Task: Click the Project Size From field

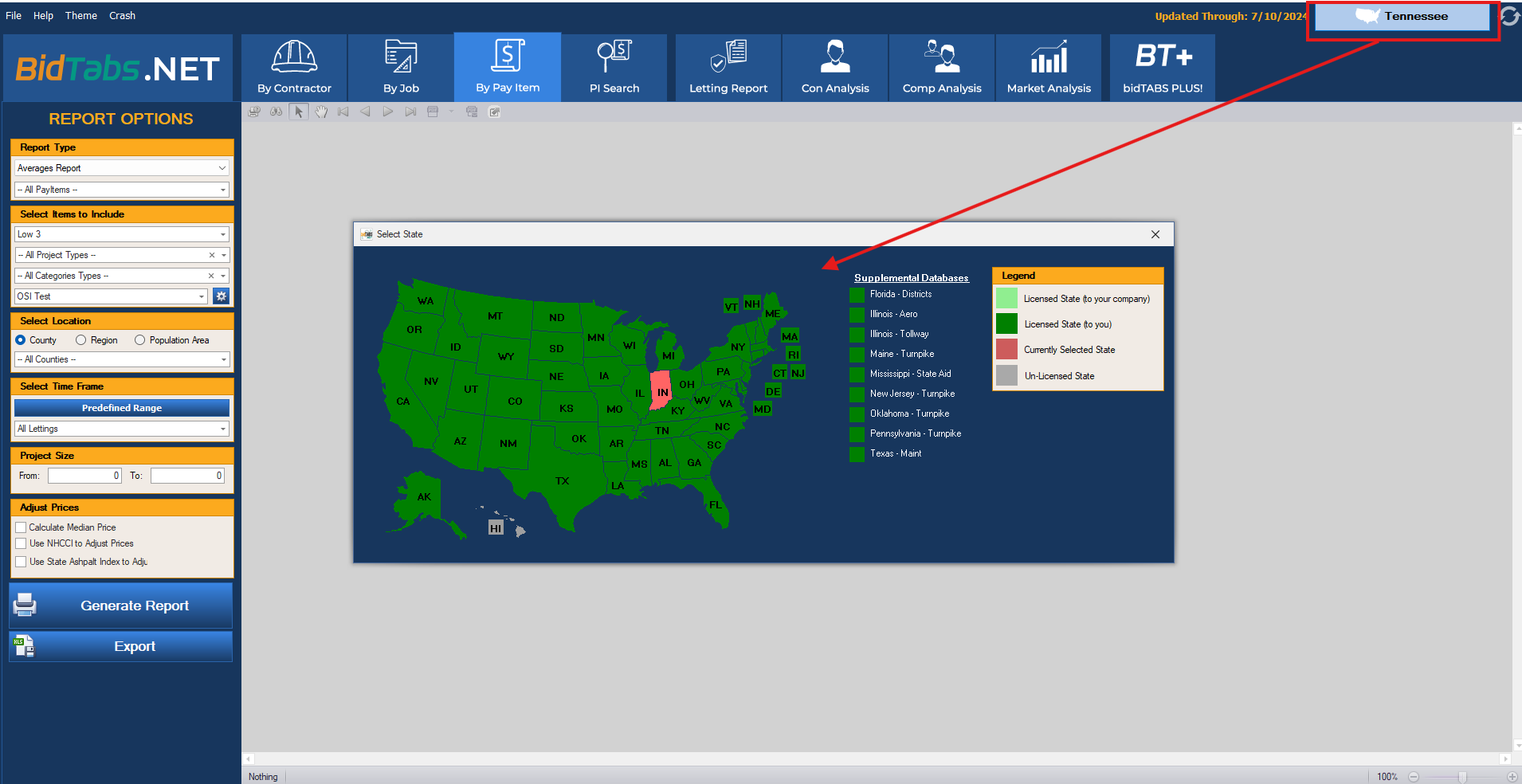Action: click(84, 476)
